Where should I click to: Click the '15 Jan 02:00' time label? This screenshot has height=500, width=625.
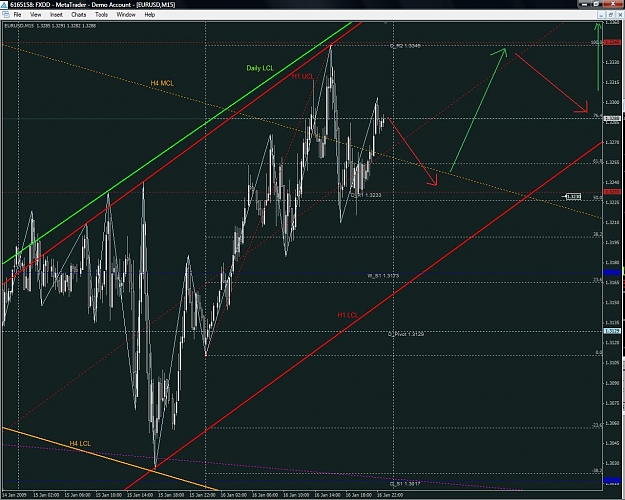click(46, 495)
